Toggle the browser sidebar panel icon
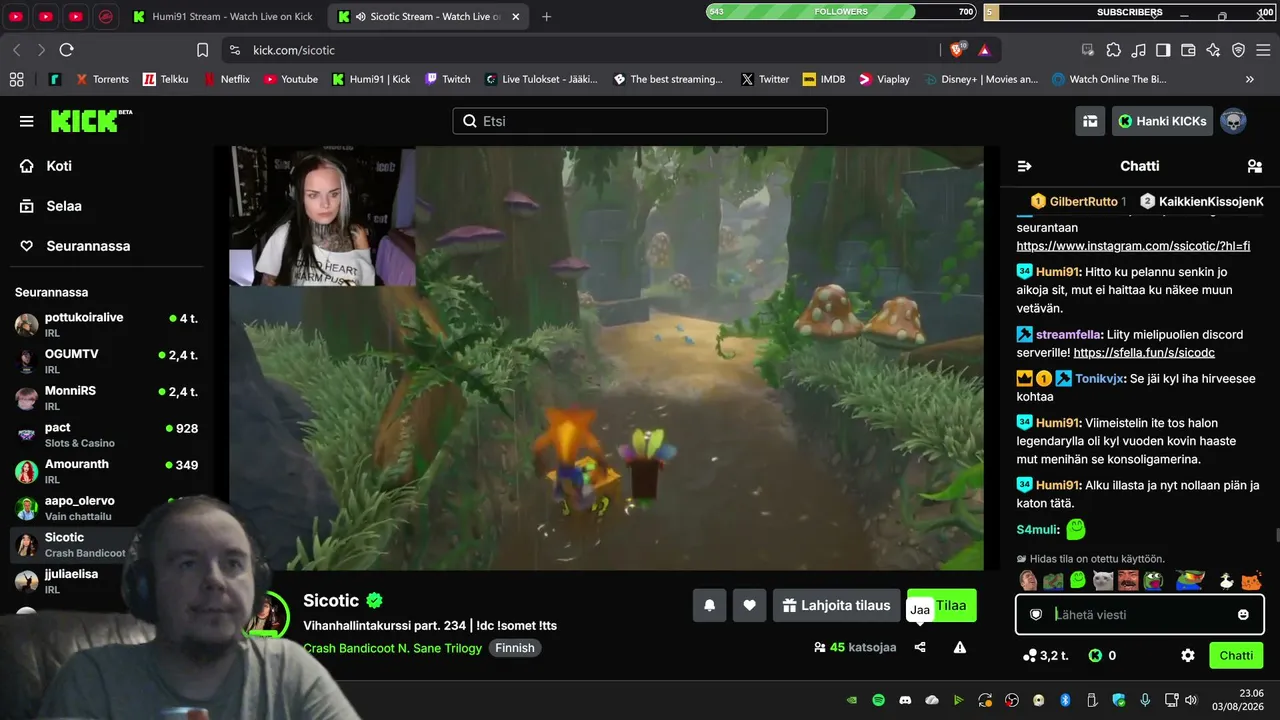The image size is (1280, 720). pyautogui.click(x=1163, y=50)
